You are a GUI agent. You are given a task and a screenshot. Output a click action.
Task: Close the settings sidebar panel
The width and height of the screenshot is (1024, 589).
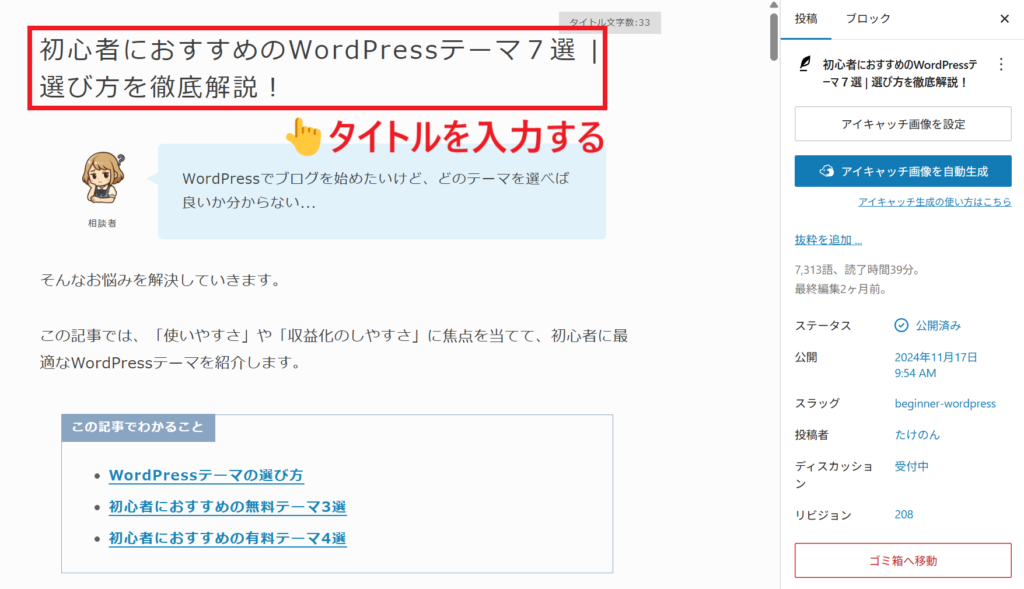(x=1004, y=19)
